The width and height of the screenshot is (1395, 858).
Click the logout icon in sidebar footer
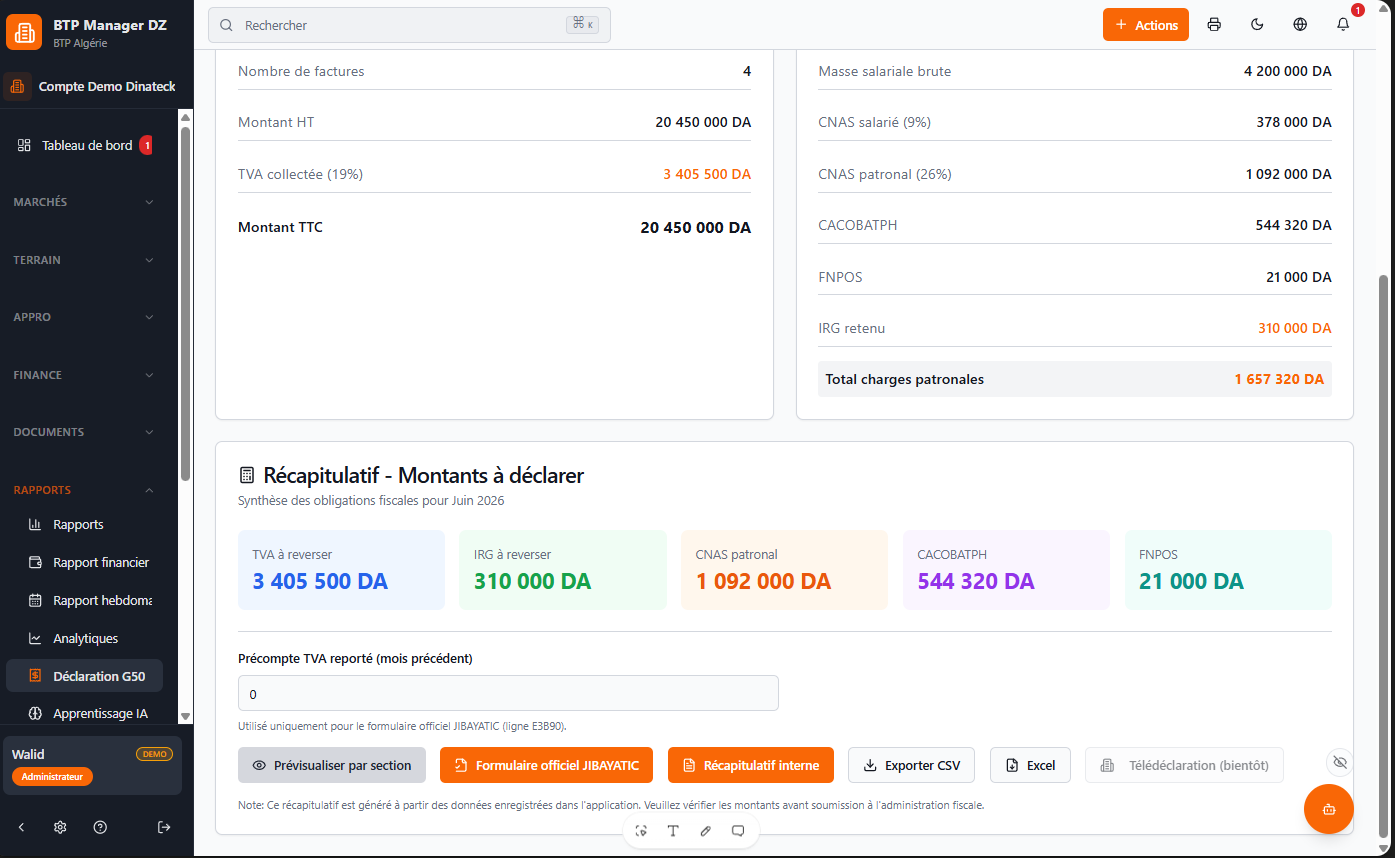(x=164, y=827)
